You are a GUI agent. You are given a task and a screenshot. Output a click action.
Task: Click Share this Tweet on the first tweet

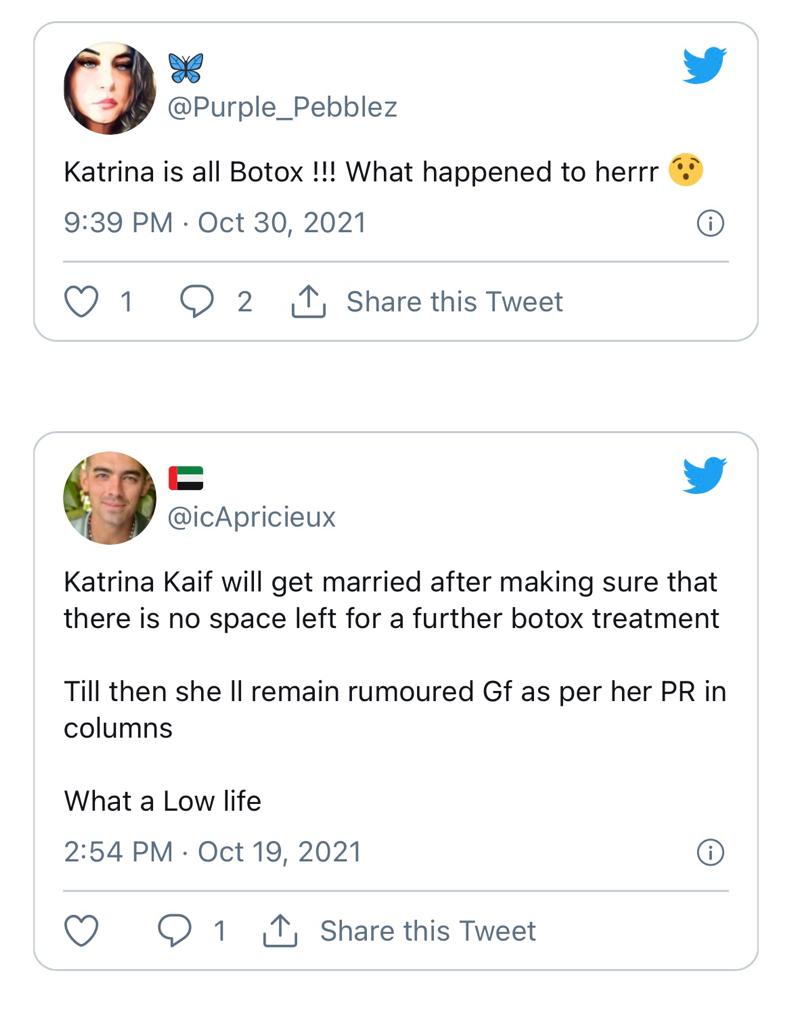[x=455, y=301]
